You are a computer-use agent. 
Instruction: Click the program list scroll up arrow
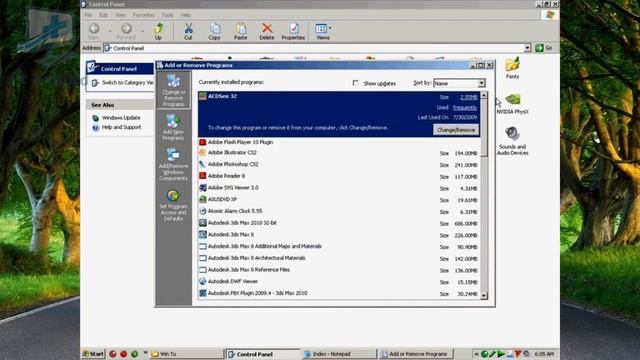(484, 96)
